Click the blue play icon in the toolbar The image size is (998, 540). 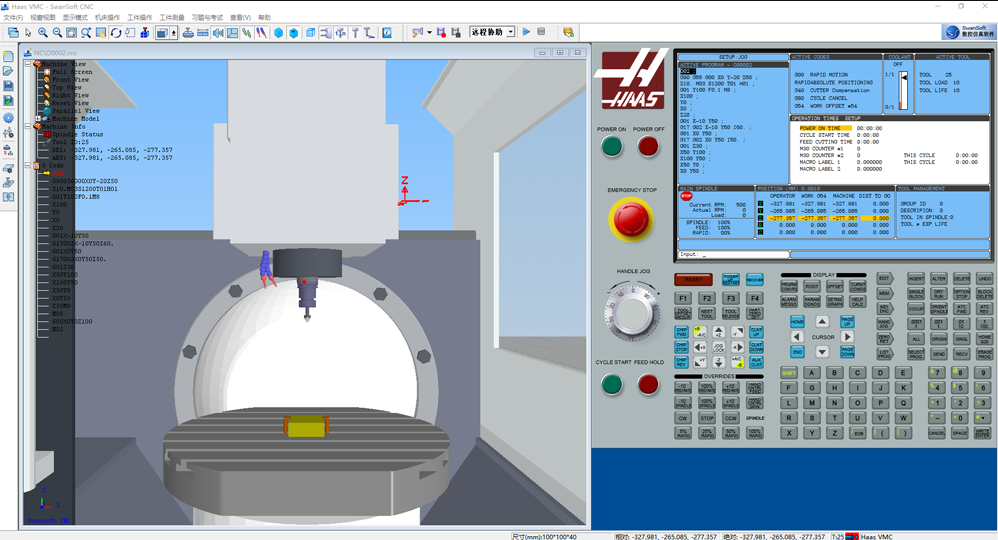coord(525,32)
